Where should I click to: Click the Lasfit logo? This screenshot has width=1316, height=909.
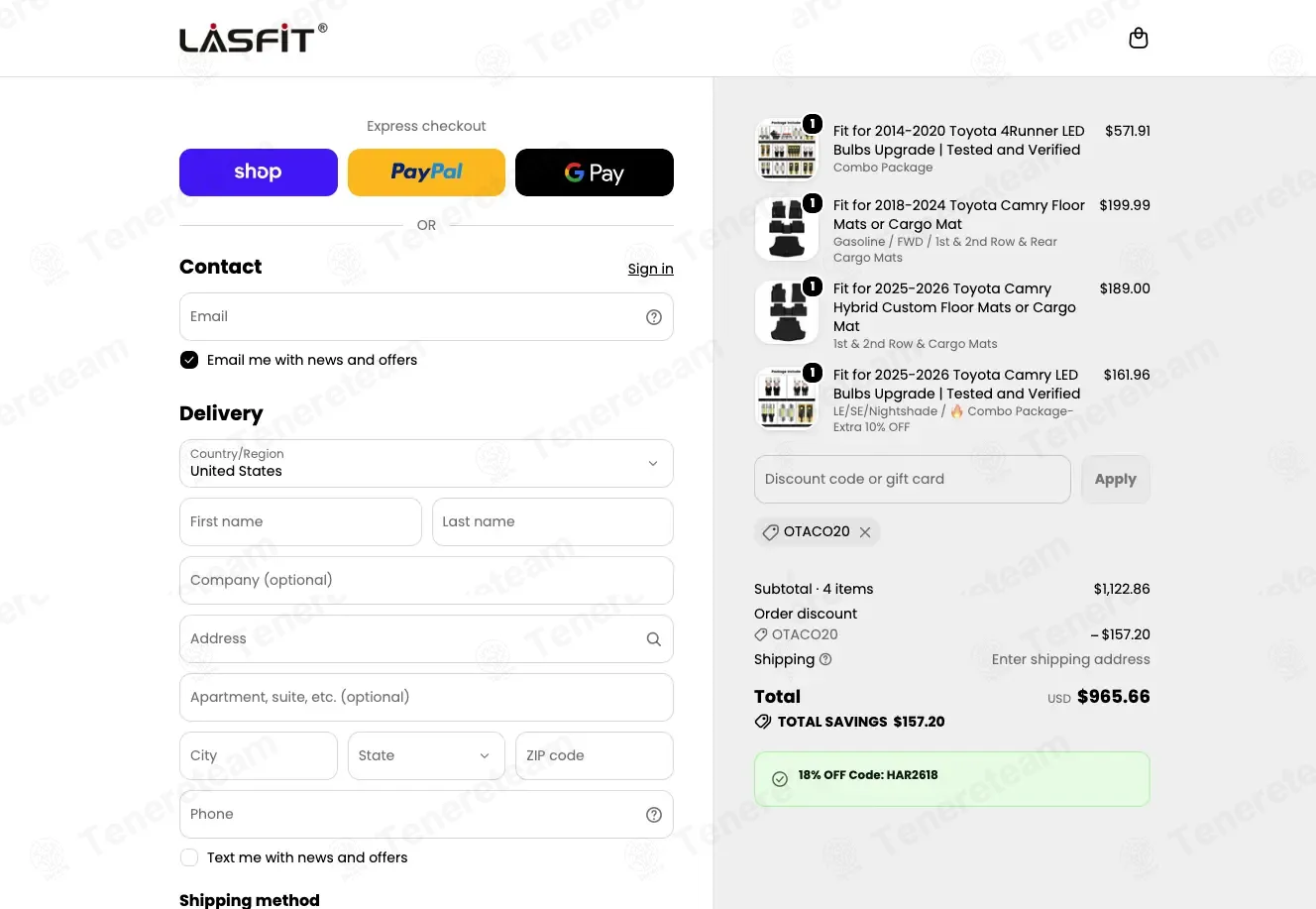[x=253, y=39]
